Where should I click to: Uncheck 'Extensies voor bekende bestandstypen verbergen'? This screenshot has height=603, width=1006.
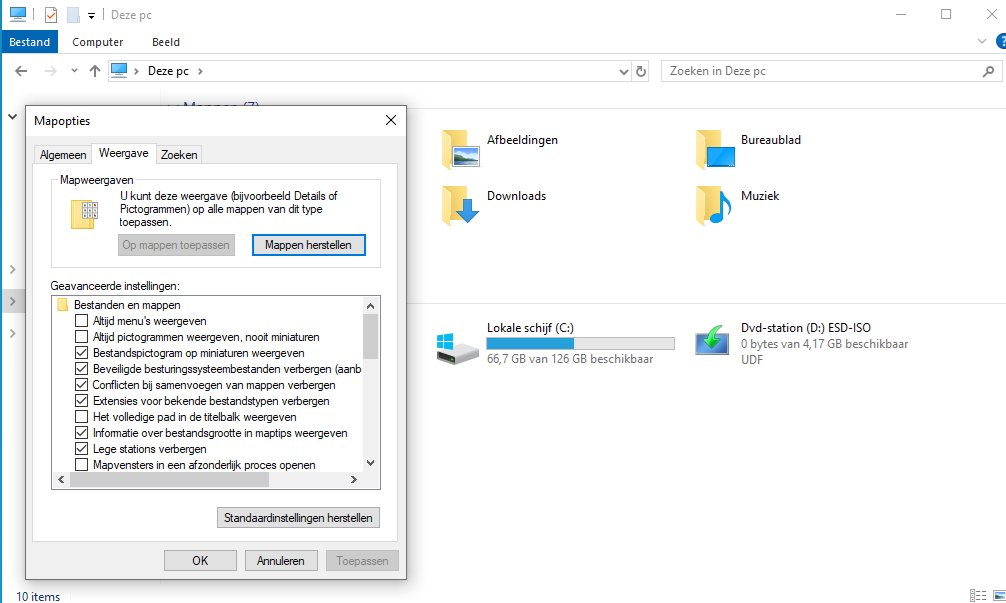click(82, 401)
